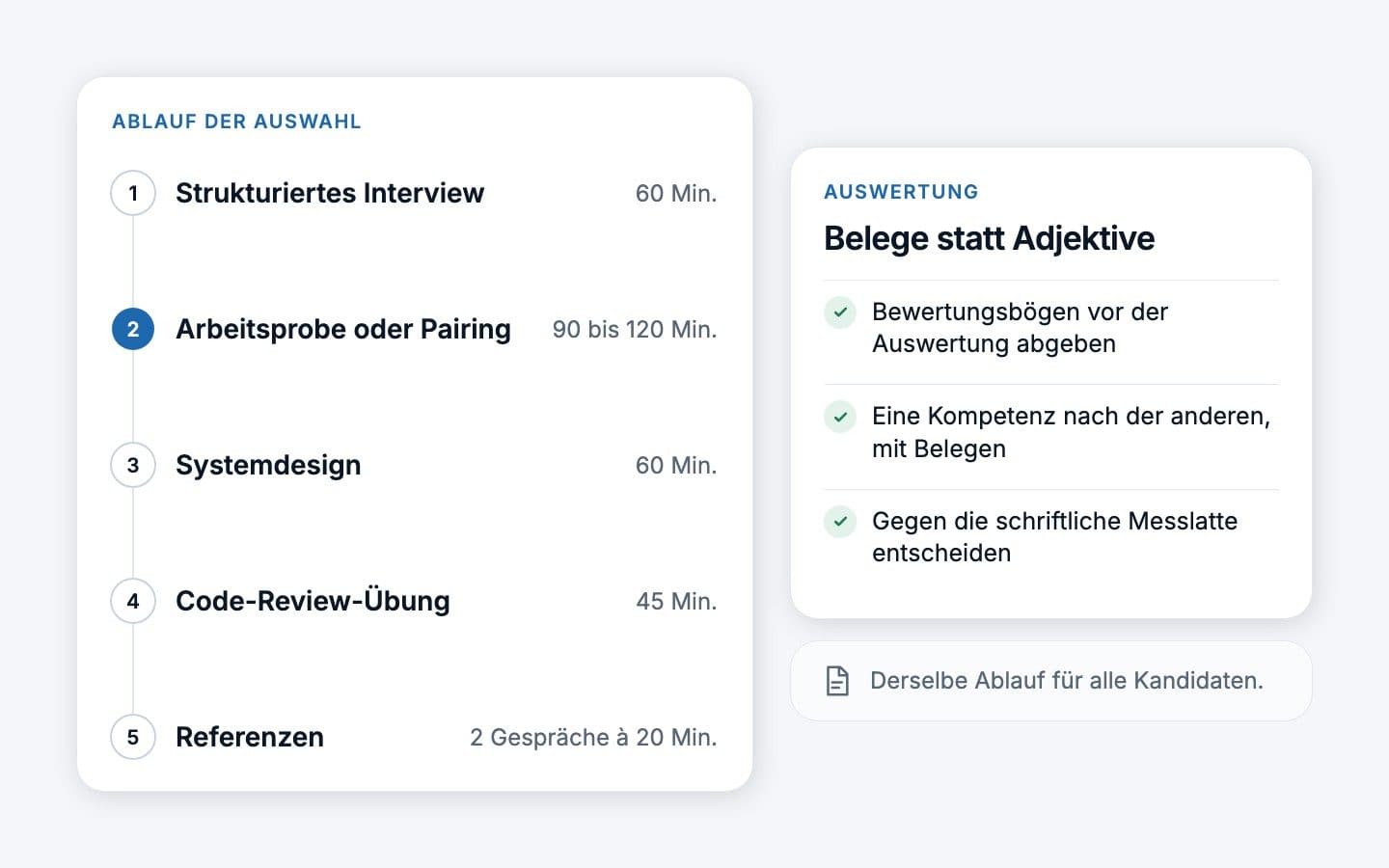Click Eine Kompetenz nach der anderen text
Image resolution: width=1389 pixels, height=868 pixels.
click(1071, 432)
